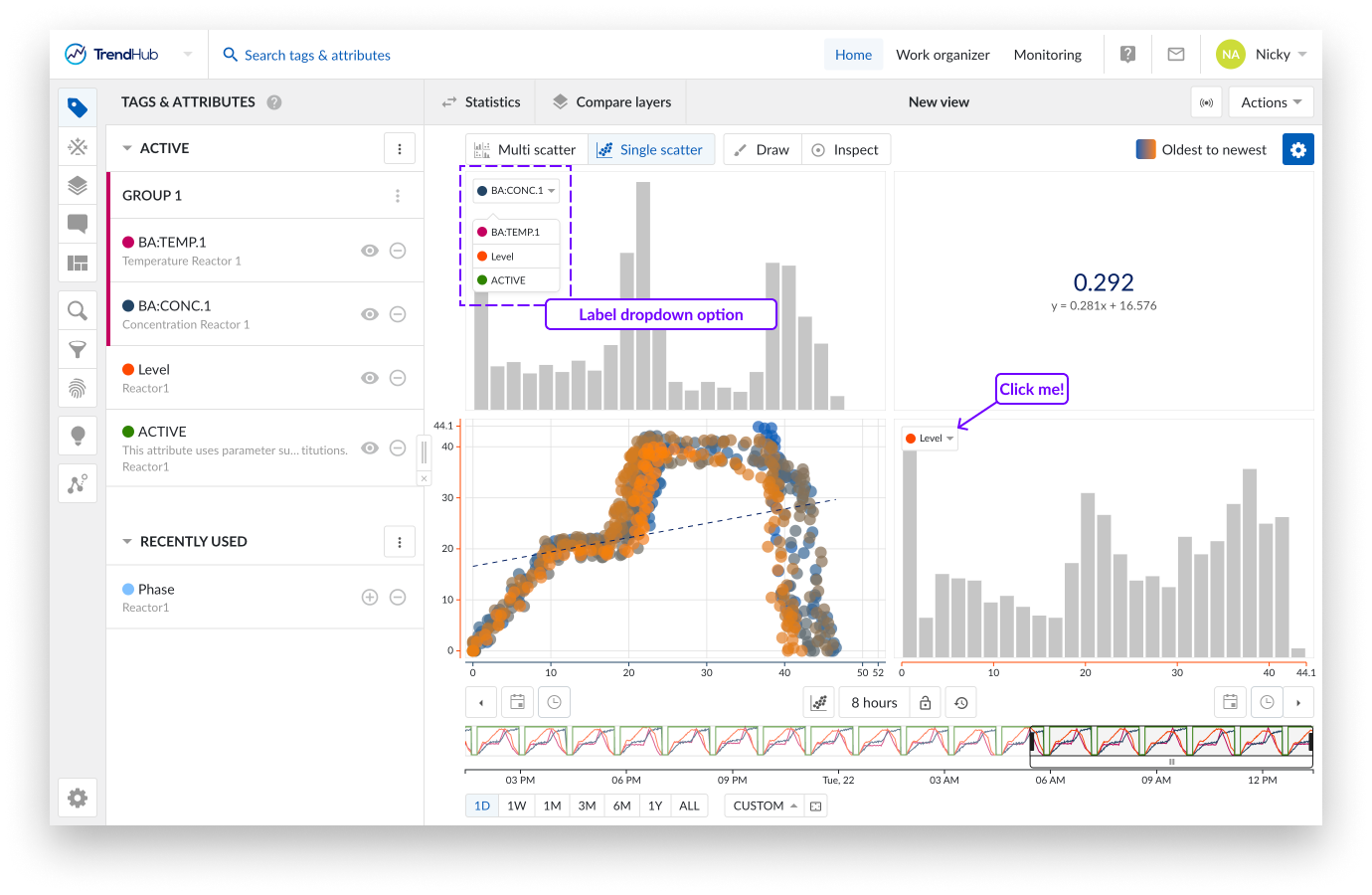
Task: Click the fingerprint icon in sidebar
Action: point(78,389)
